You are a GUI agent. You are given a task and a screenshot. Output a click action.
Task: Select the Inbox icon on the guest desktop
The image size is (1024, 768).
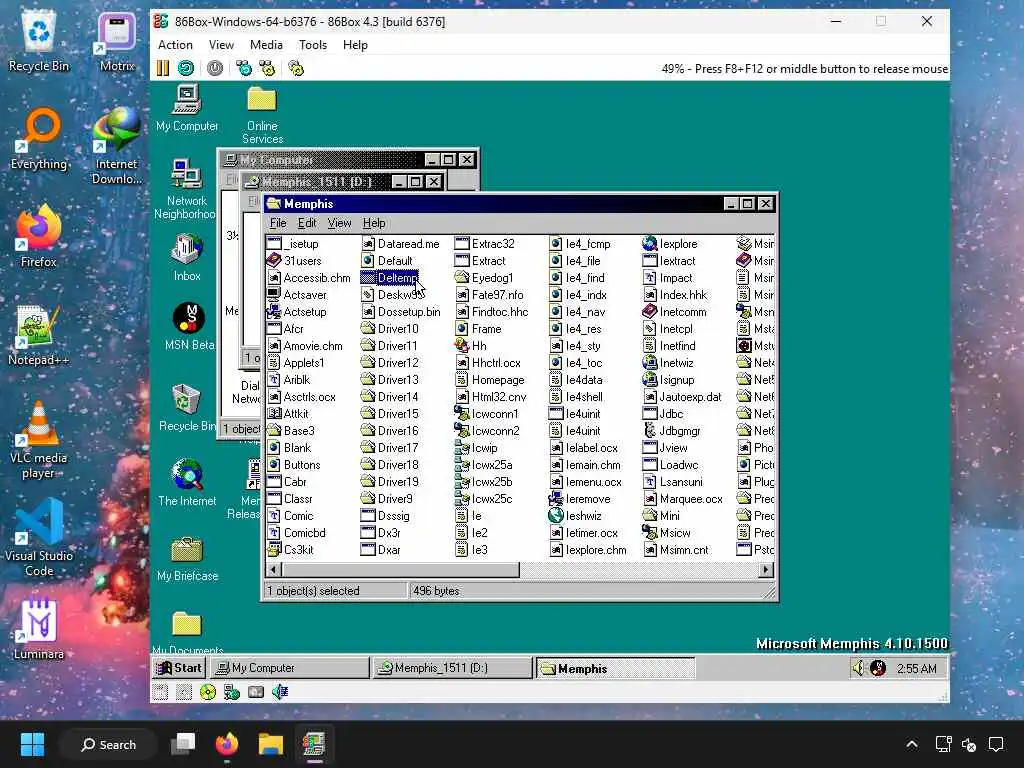pyautogui.click(x=187, y=258)
